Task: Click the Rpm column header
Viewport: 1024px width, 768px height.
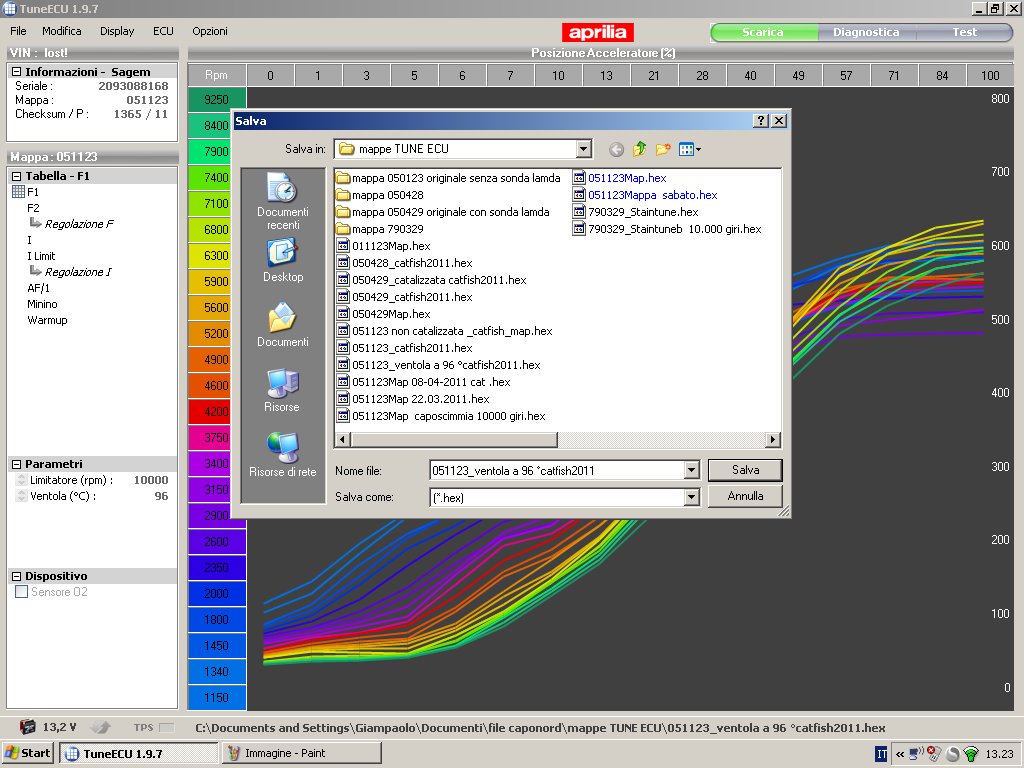Action: [x=217, y=76]
